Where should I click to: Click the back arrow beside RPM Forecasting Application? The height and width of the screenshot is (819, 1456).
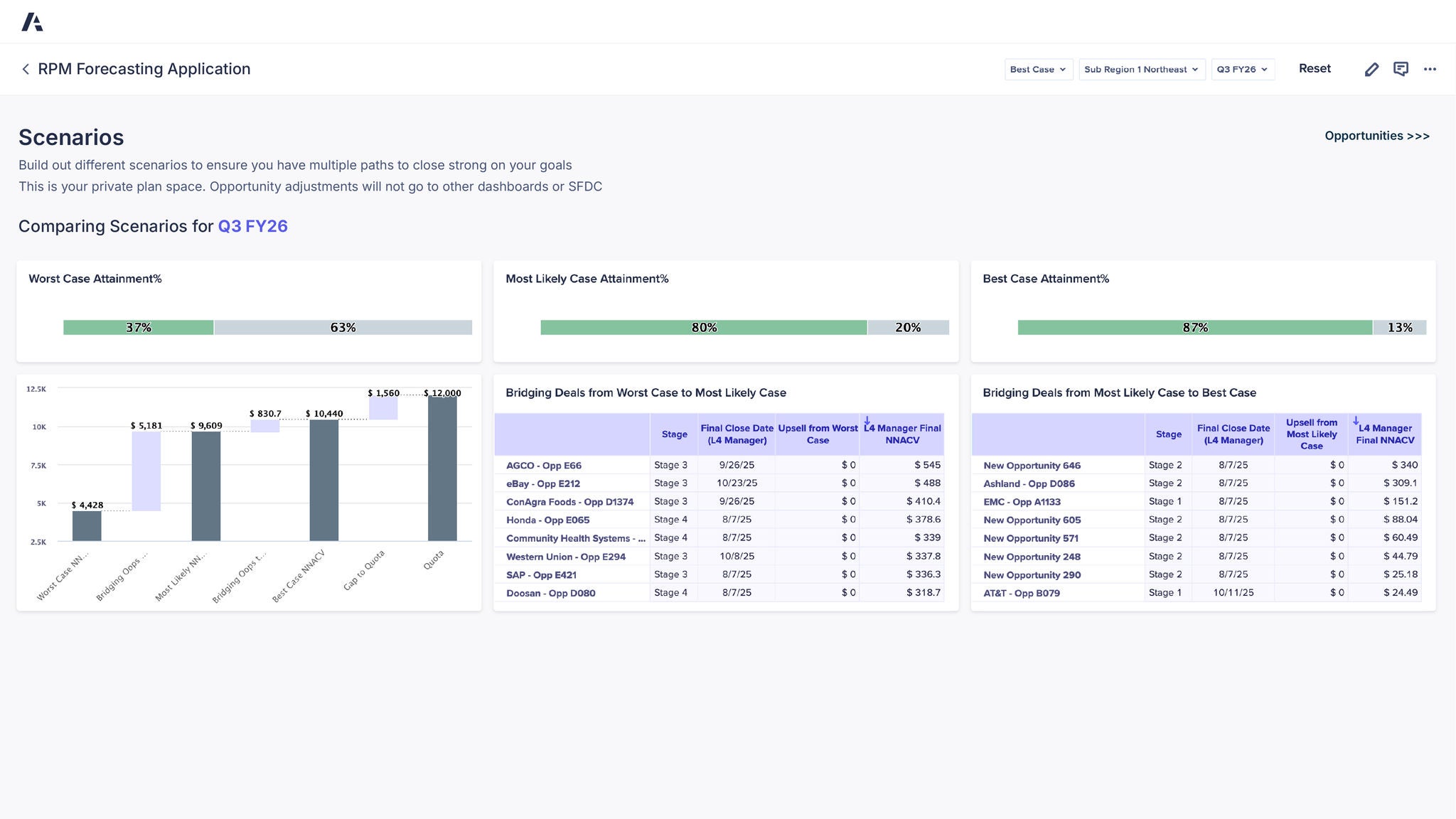point(26,69)
